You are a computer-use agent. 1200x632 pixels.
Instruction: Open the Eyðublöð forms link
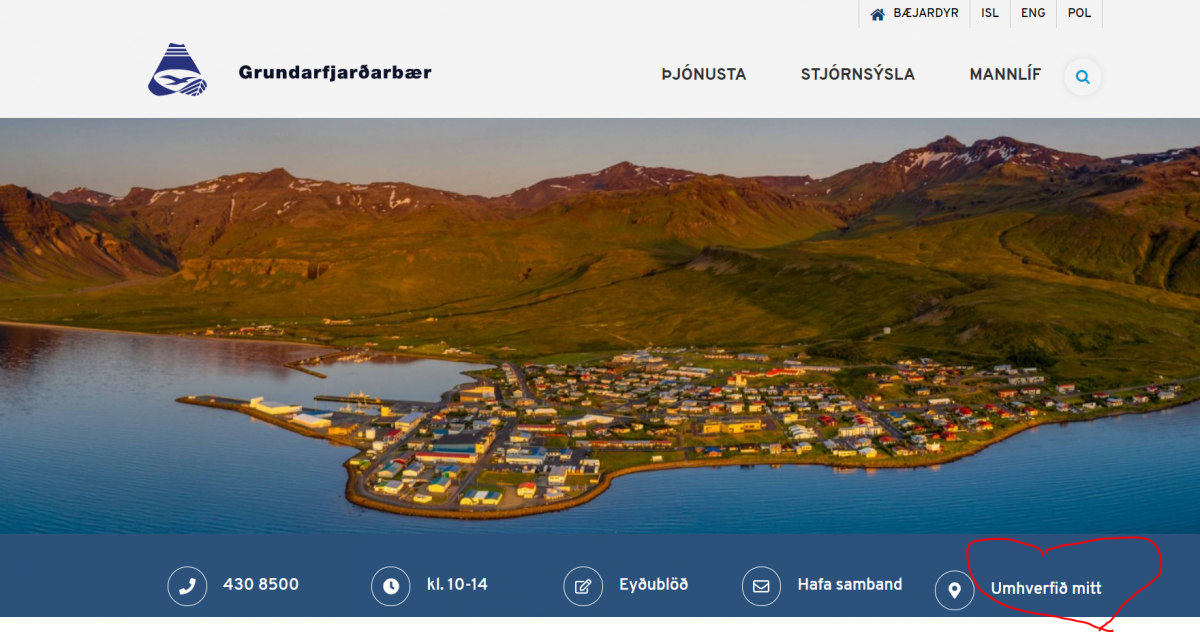tap(653, 585)
